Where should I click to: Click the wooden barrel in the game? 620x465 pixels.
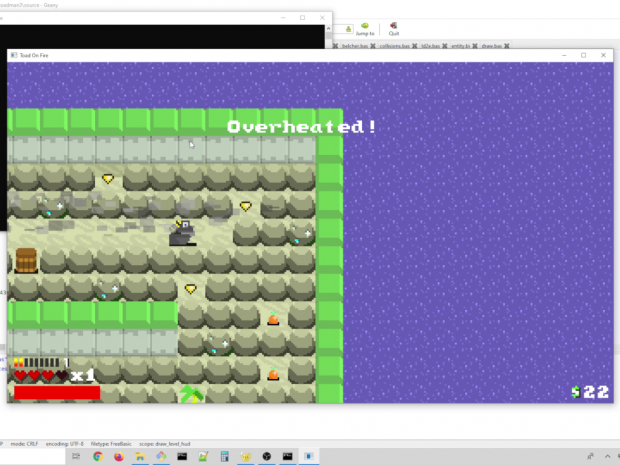pyautogui.click(x=26, y=261)
